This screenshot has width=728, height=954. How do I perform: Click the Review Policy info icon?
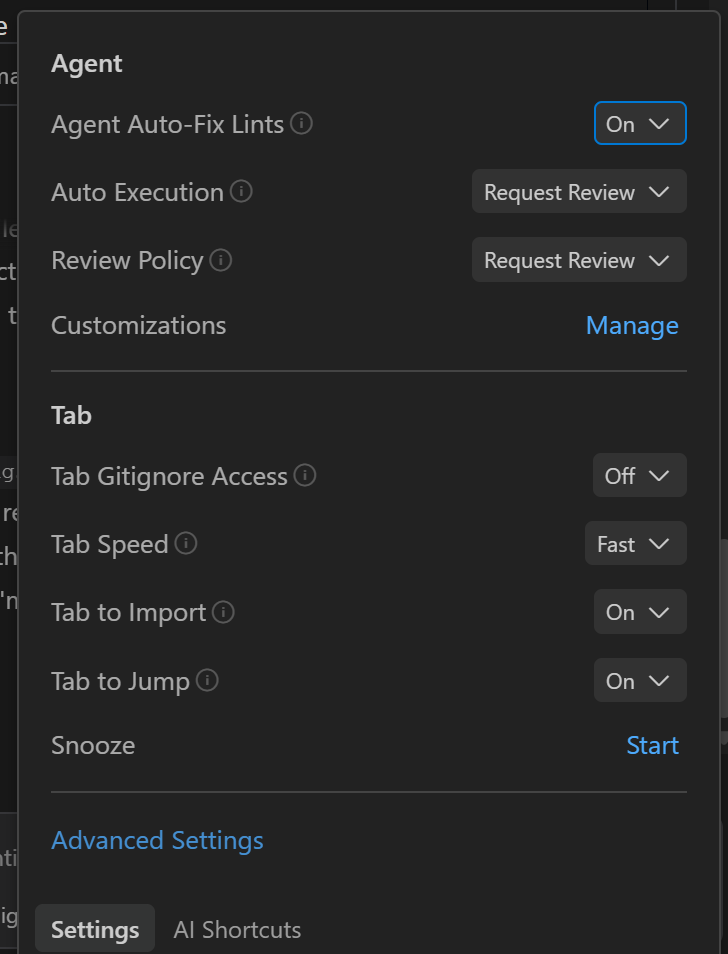point(221,260)
